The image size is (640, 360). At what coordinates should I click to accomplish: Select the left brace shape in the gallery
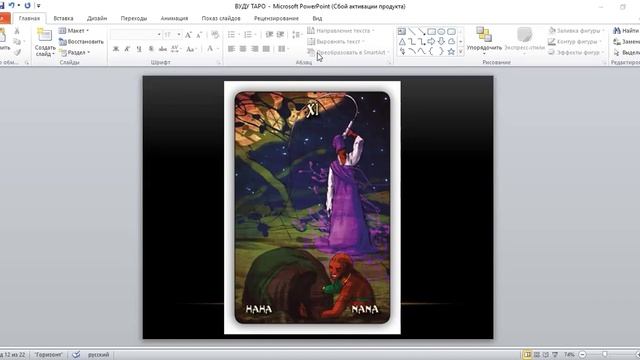431,51
